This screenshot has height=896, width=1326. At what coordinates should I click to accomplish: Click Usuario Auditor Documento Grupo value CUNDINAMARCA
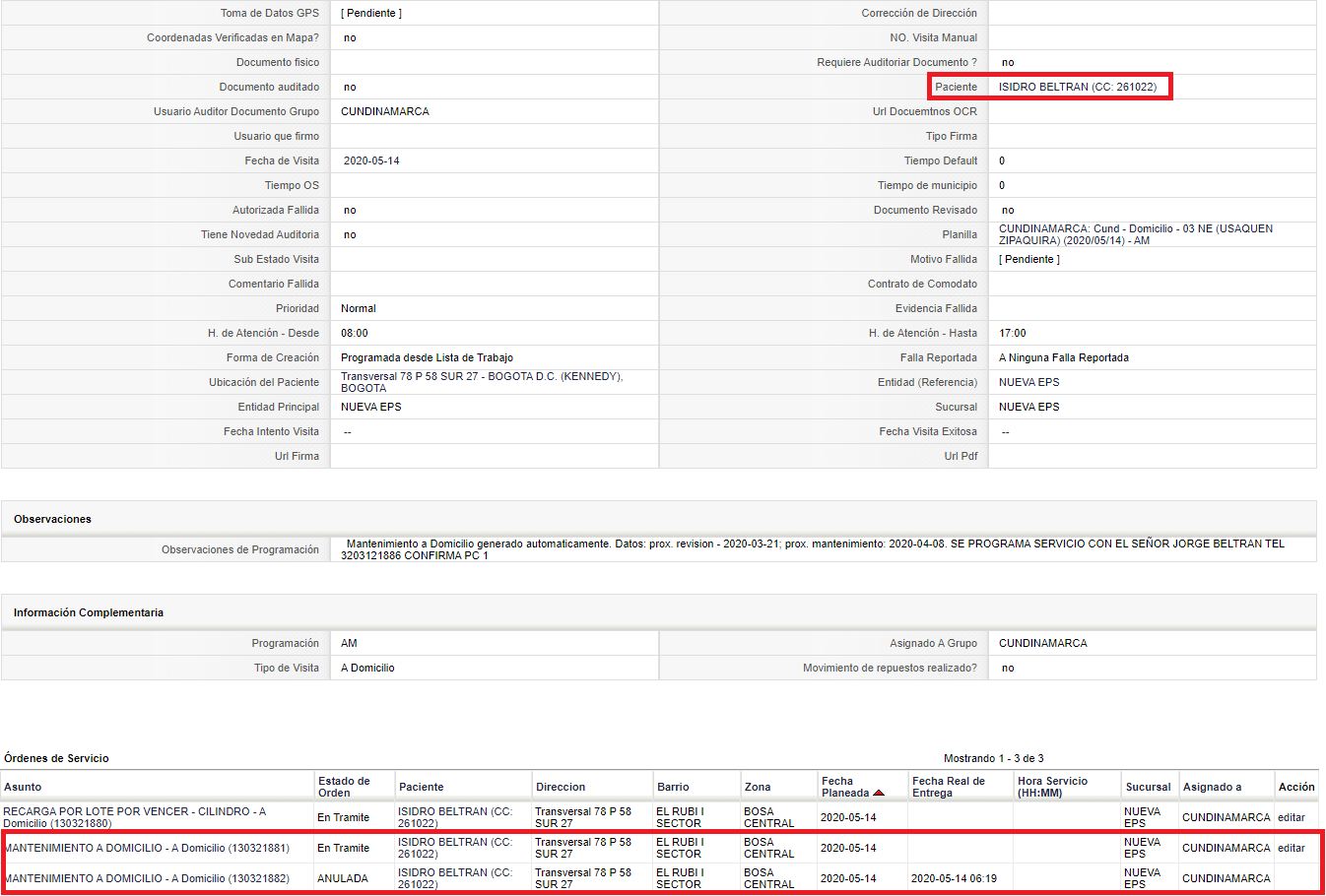385,111
